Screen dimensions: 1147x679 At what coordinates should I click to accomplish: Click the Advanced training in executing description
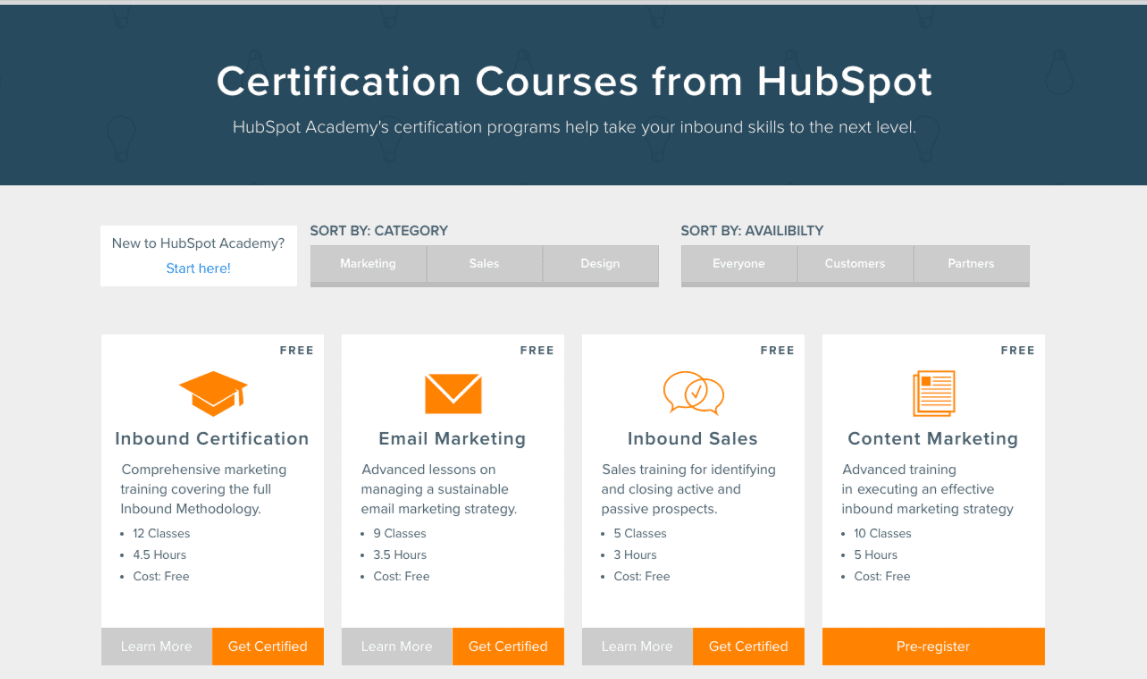pos(928,489)
